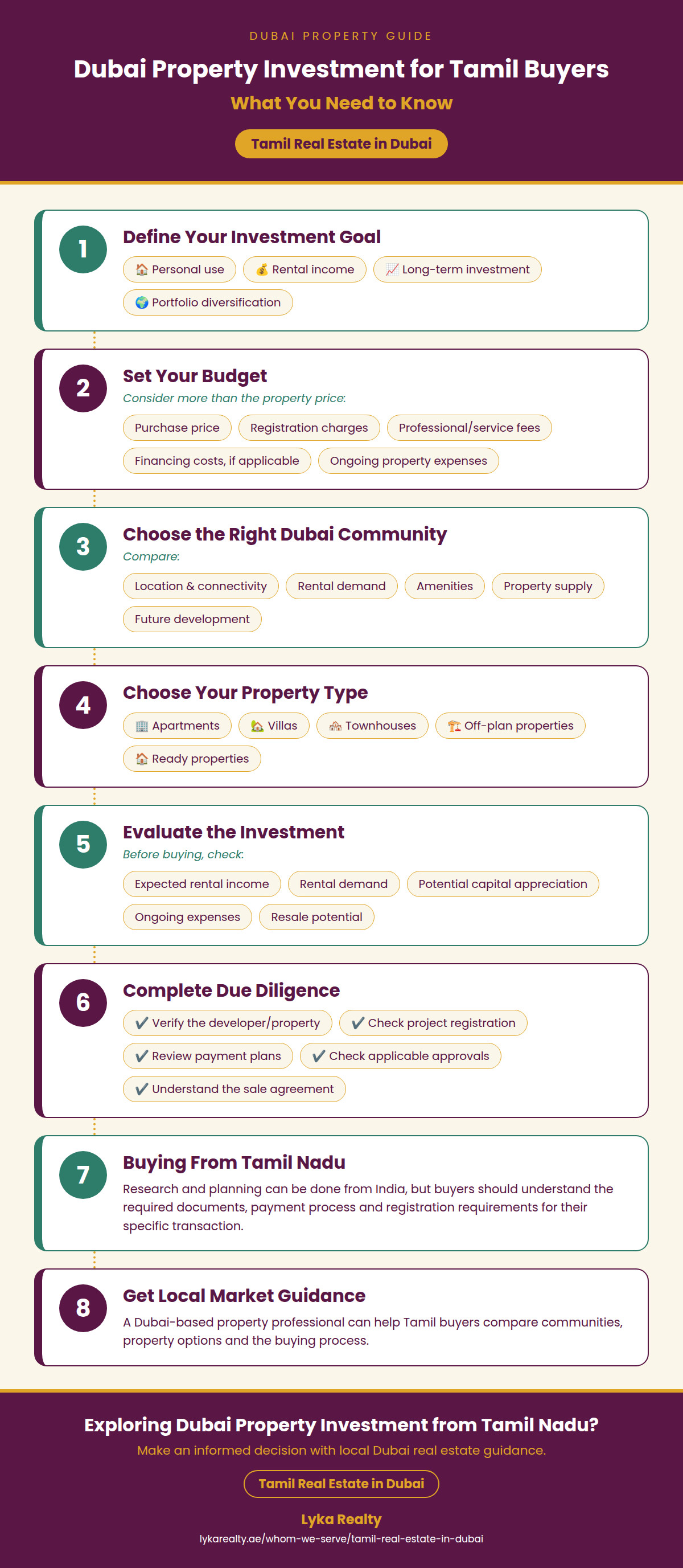Image resolution: width=683 pixels, height=1568 pixels.
Task: Click the chart icon in Long-term investment
Action: pos(392,269)
